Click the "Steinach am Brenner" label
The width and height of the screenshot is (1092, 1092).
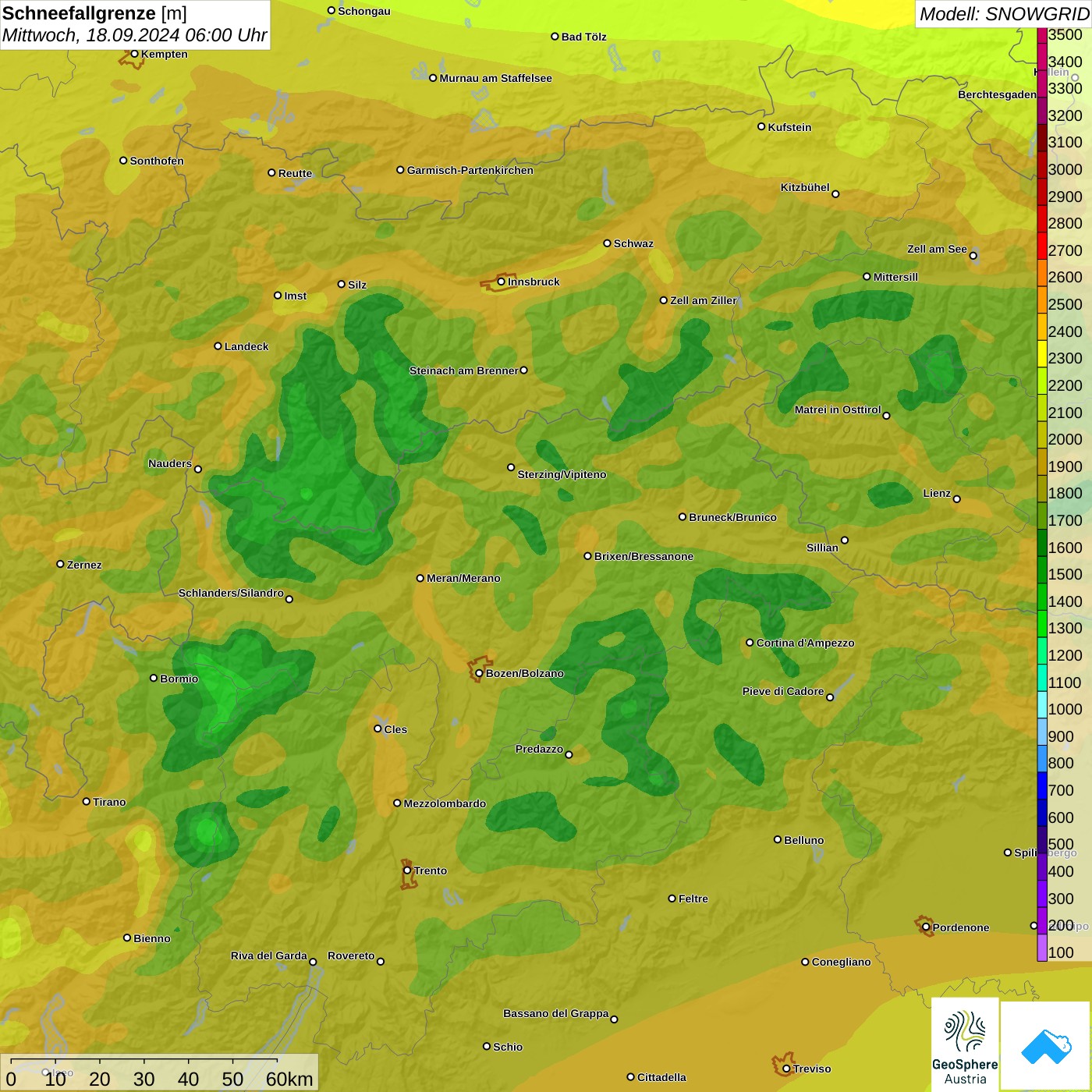point(464,370)
